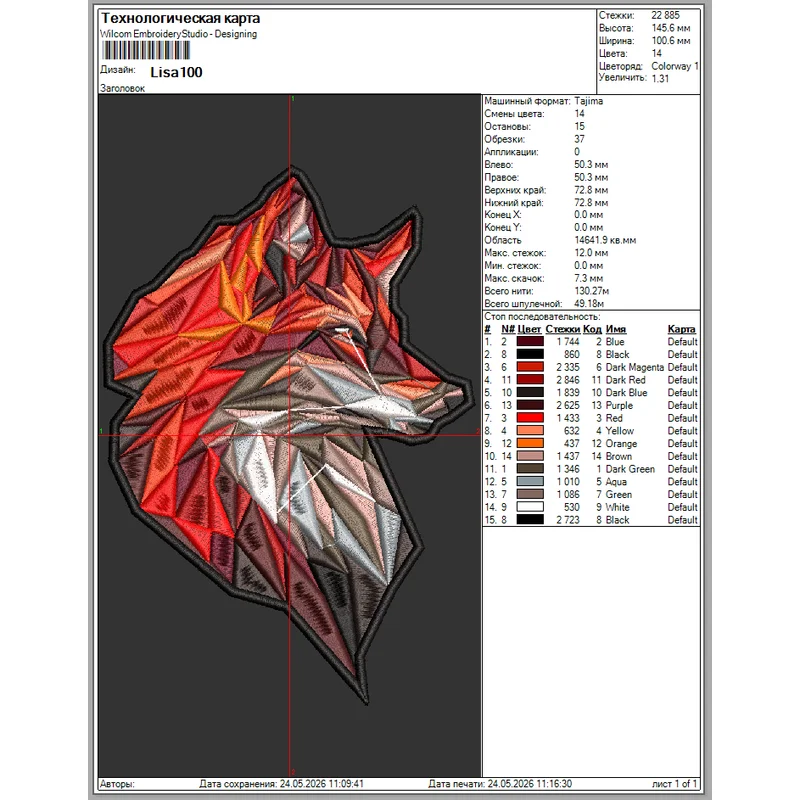Select the Brown thread color swatch
The height and width of the screenshot is (800, 800).
530,456
